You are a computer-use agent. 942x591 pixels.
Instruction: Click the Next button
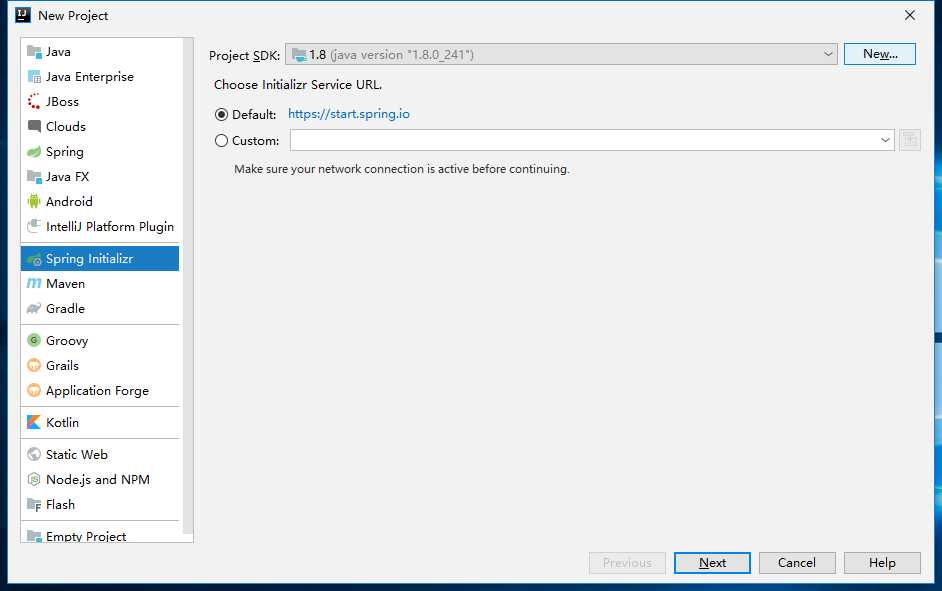(x=712, y=563)
